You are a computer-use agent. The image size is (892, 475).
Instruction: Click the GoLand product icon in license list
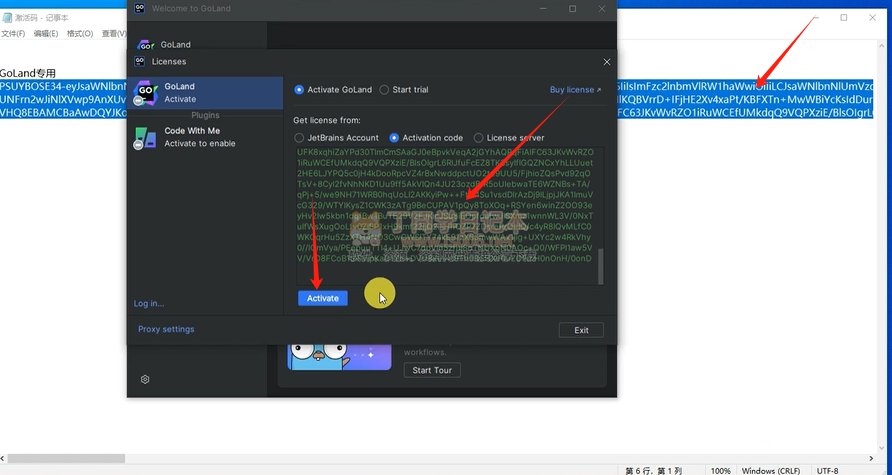pyautogui.click(x=144, y=93)
